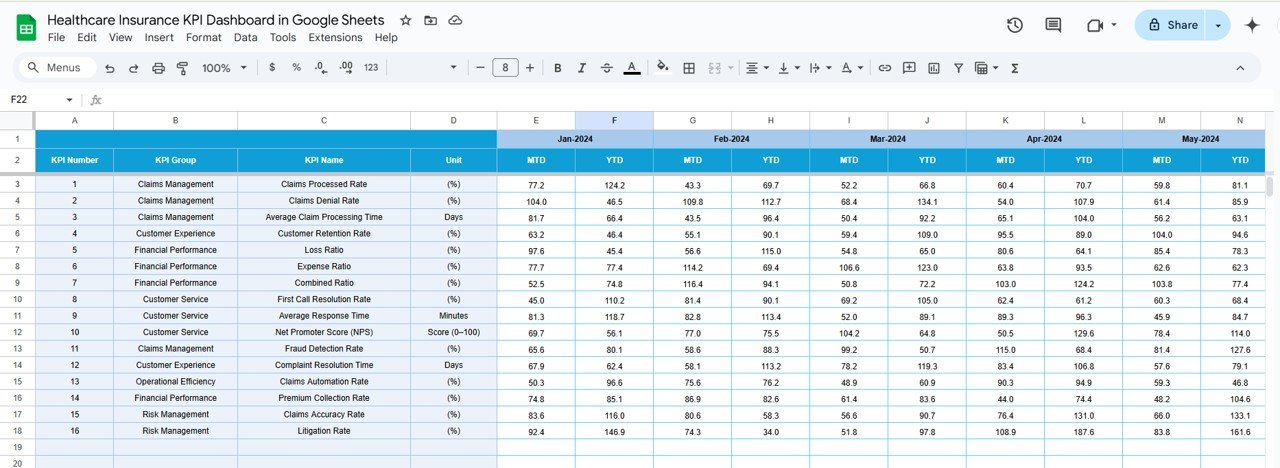The height and width of the screenshot is (468, 1280).
Task: Toggle strikethrough formatting
Action: pos(607,68)
